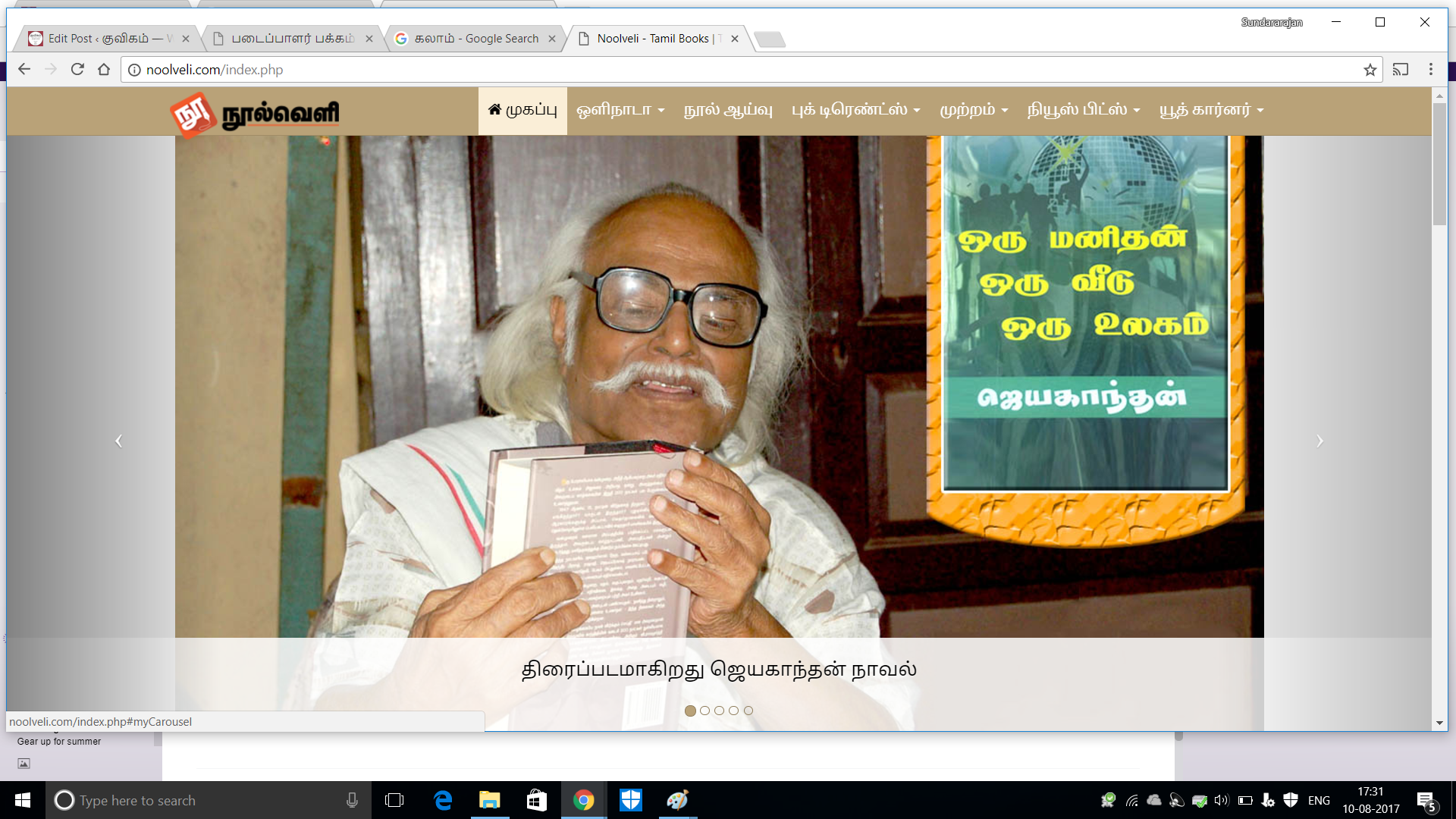Select the second carousel indicator dot
Image resolution: width=1456 pixels, height=819 pixels.
pyautogui.click(x=704, y=711)
